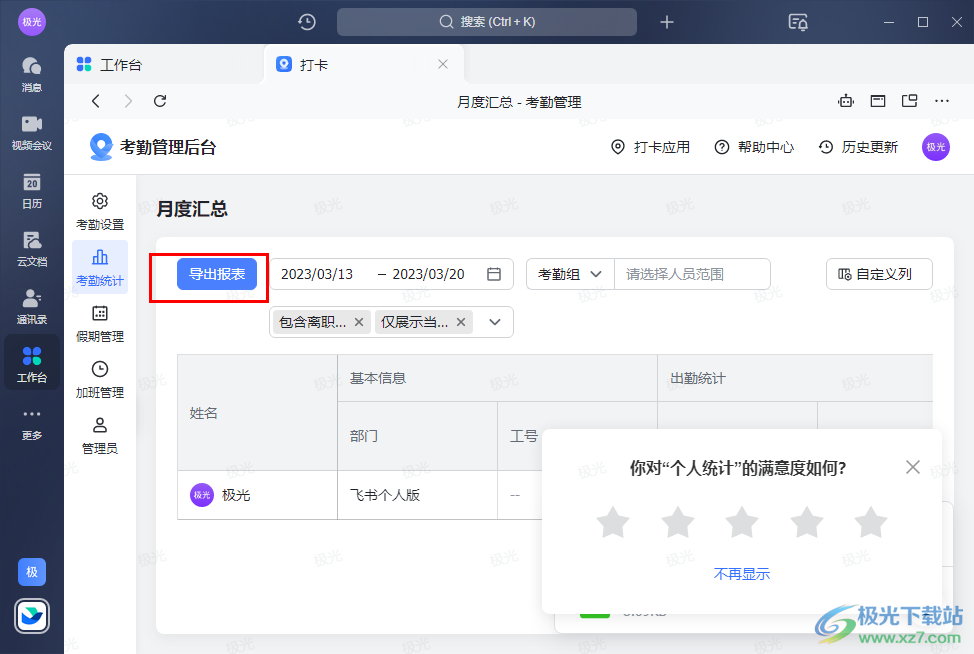The image size is (974, 654).
Task: Go forward with the right arrow
Action: (128, 101)
